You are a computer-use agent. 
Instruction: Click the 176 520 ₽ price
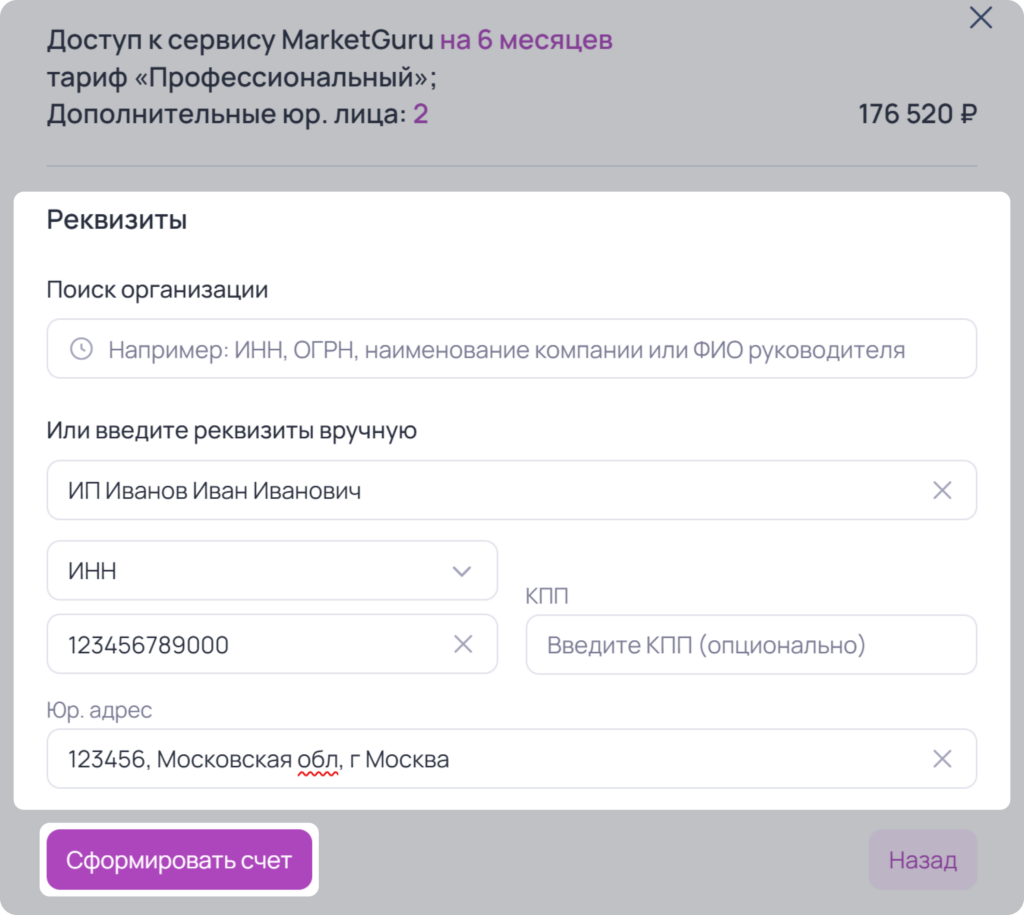(918, 114)
